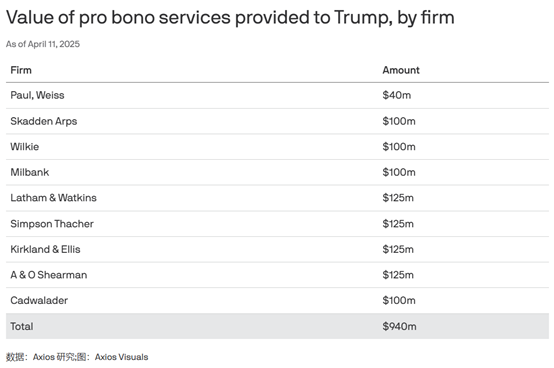Click the Wilkie firm entry
This screenshot has height=368, width=554.
coord(24,147)
